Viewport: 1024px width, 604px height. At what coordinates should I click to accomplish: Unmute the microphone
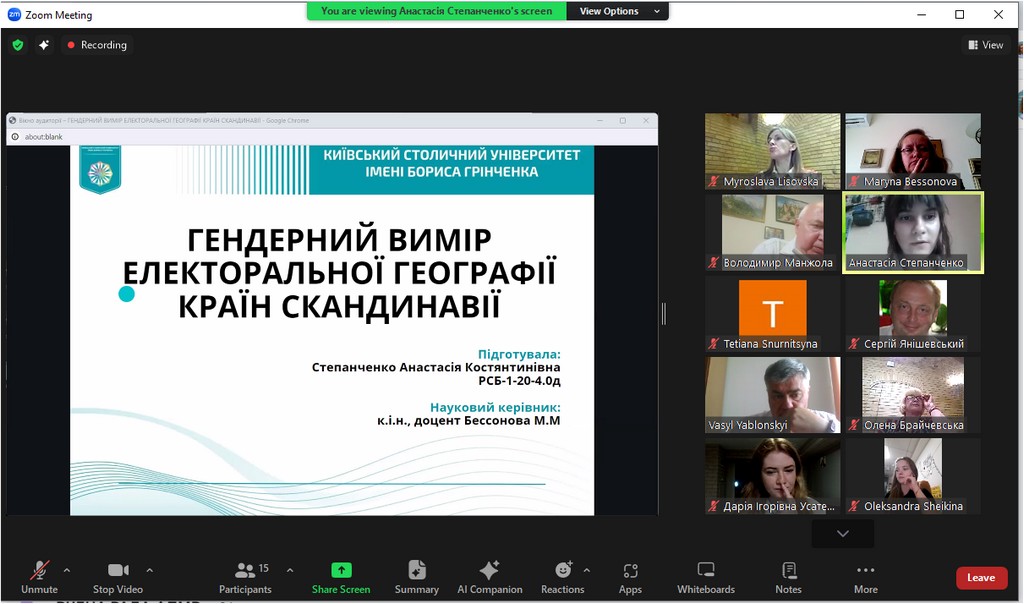coord(39,577)
